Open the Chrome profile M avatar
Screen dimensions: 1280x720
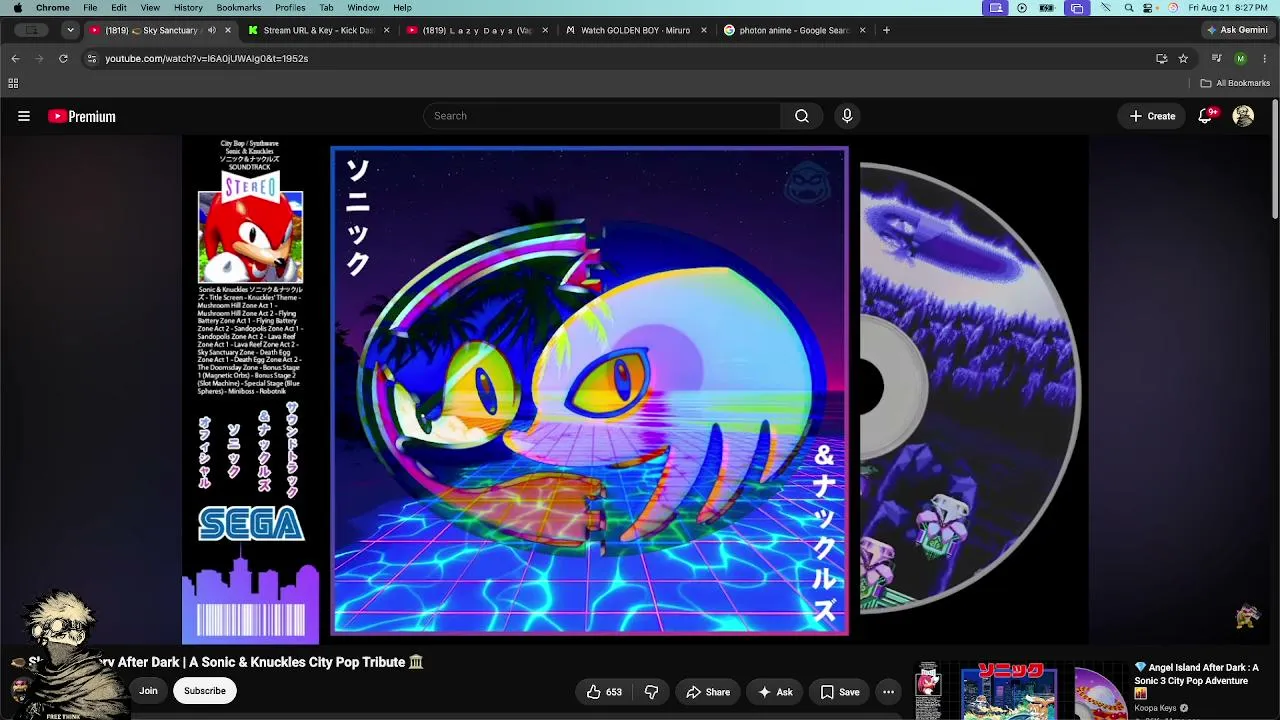tap(1241, 58)
